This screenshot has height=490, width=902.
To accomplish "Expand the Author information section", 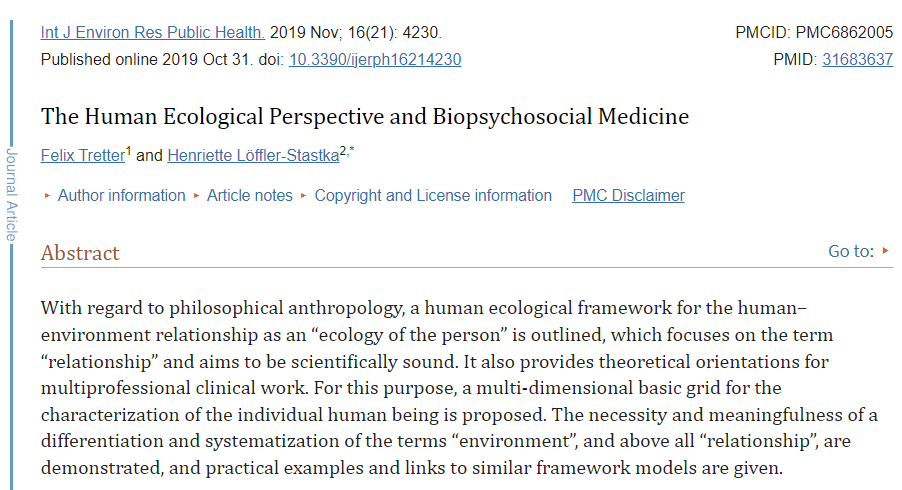I will click(121, 196).
